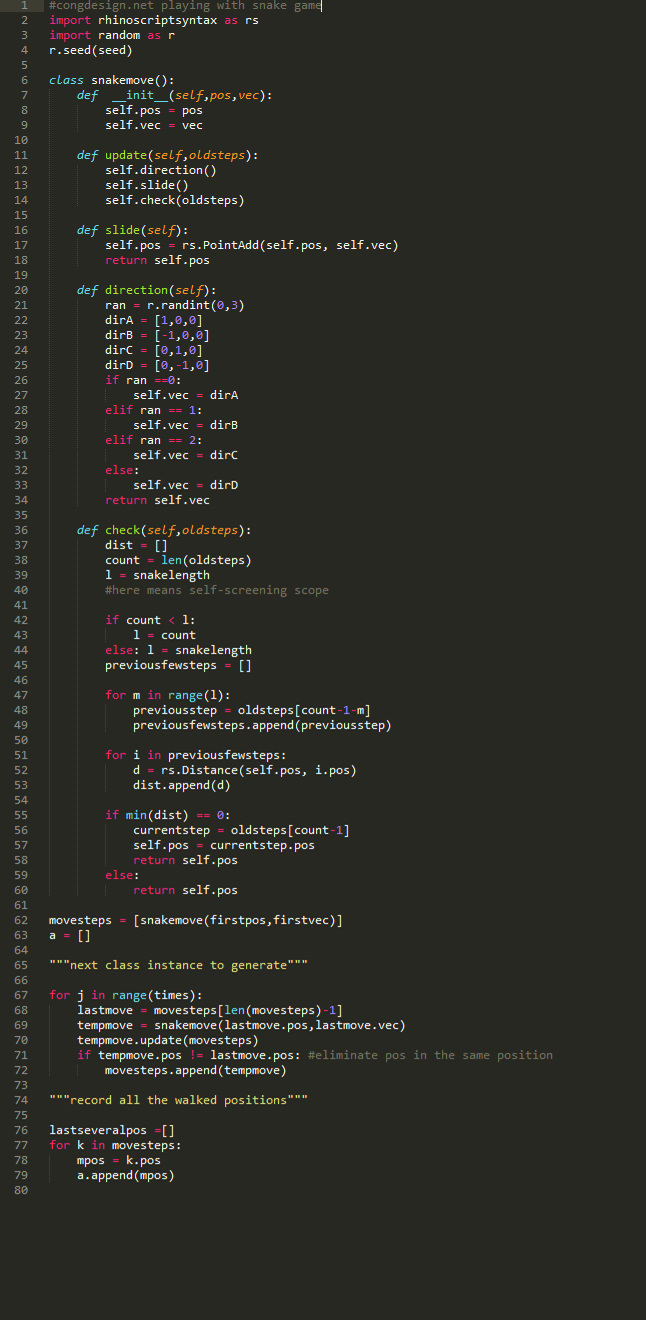The width and height of the screenshot is (646, 1320).
Task: Click the line 'self.vec = dirC'
Action: 185,455
